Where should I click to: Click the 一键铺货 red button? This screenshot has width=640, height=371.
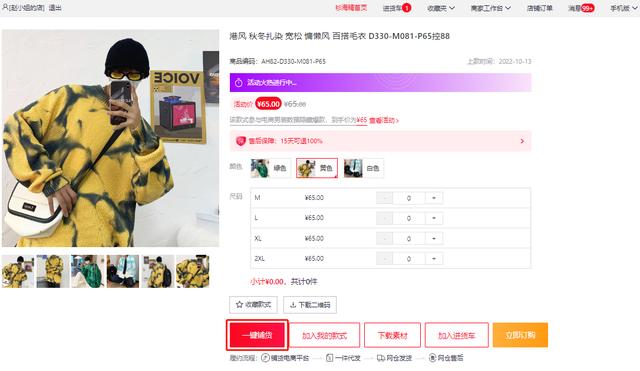coord(257,335)
